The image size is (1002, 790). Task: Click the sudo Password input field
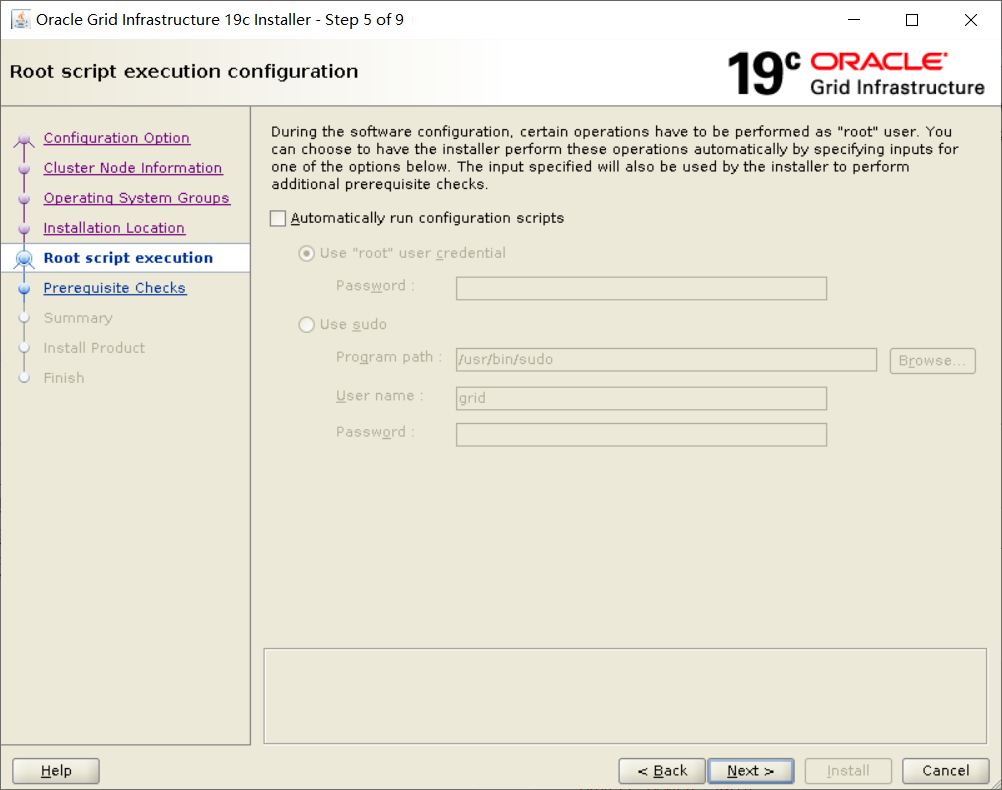(x=641, y=435)
